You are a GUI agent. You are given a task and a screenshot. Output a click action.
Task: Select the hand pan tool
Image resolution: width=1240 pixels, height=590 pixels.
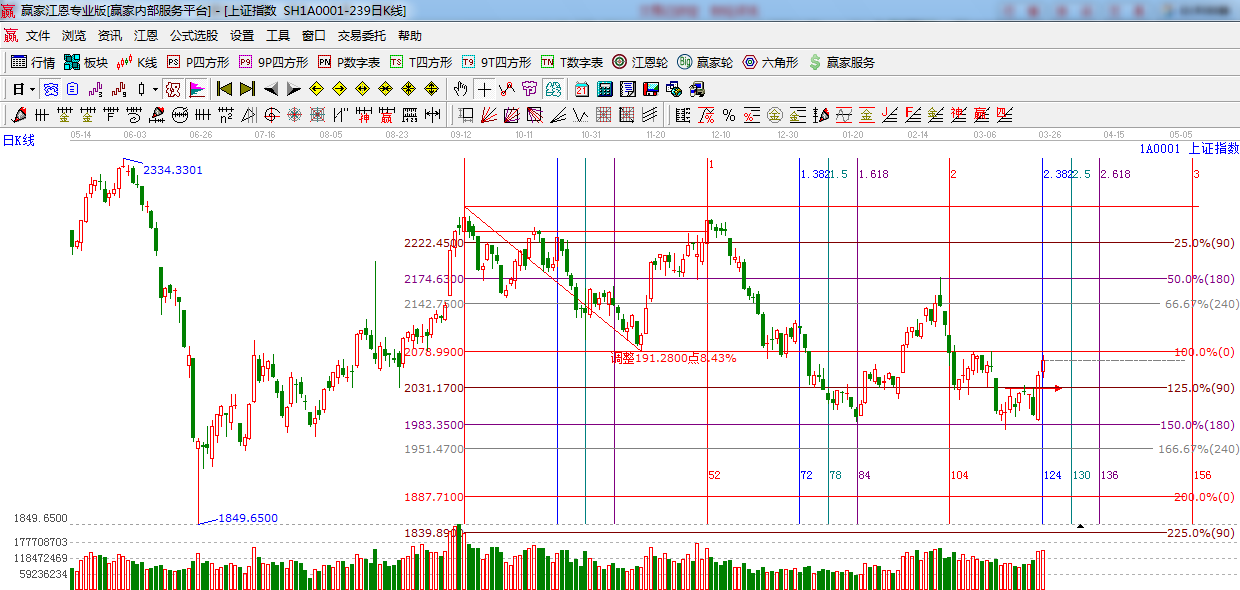(x=461, y=89)
